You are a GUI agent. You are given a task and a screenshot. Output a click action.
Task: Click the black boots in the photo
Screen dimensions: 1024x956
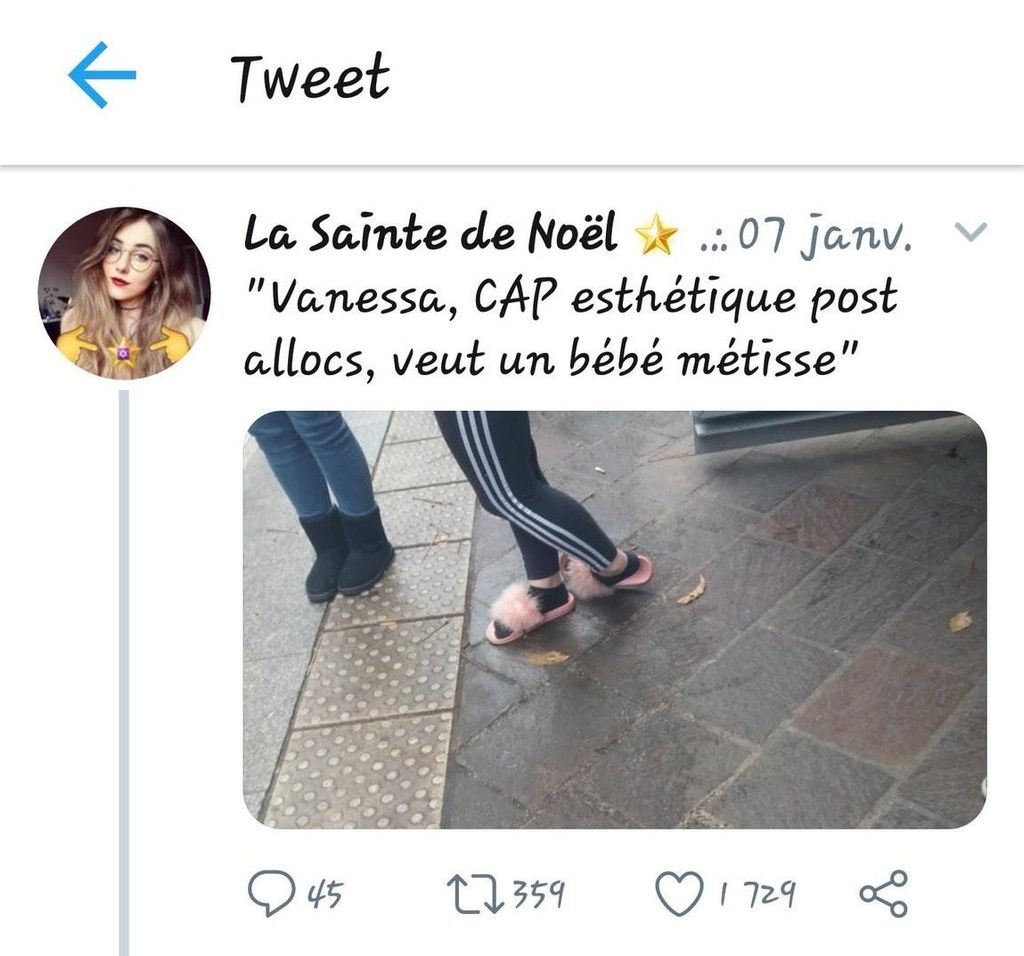(347, 550)
